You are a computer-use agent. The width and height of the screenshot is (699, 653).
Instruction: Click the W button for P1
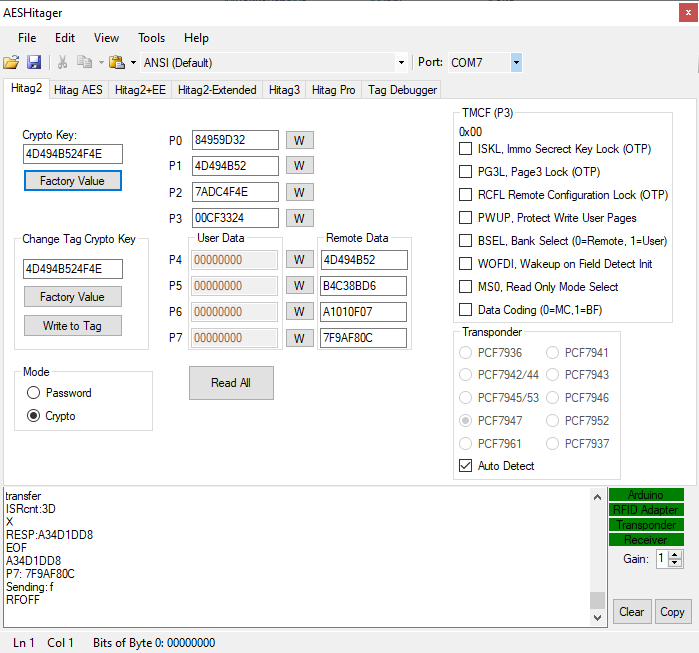click(x=300, y=166)
